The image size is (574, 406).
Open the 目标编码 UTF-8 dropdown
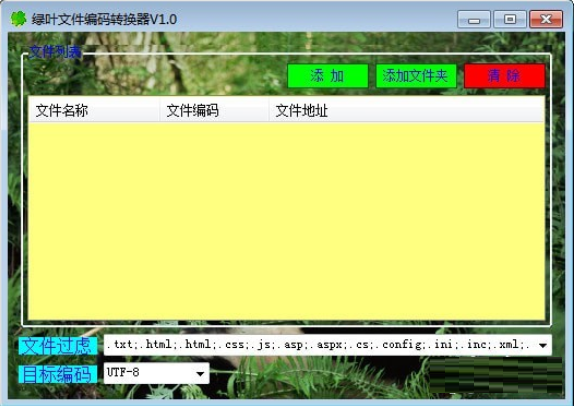point(157,373)
